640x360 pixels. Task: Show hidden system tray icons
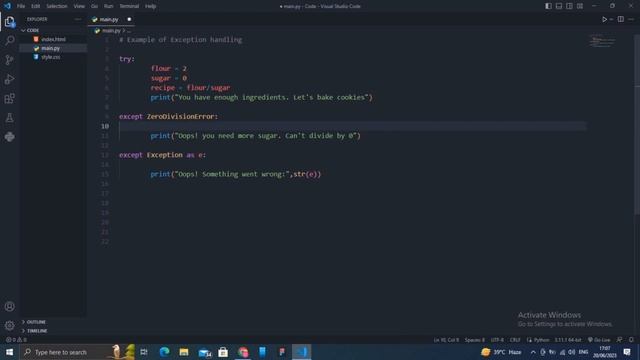533,352
